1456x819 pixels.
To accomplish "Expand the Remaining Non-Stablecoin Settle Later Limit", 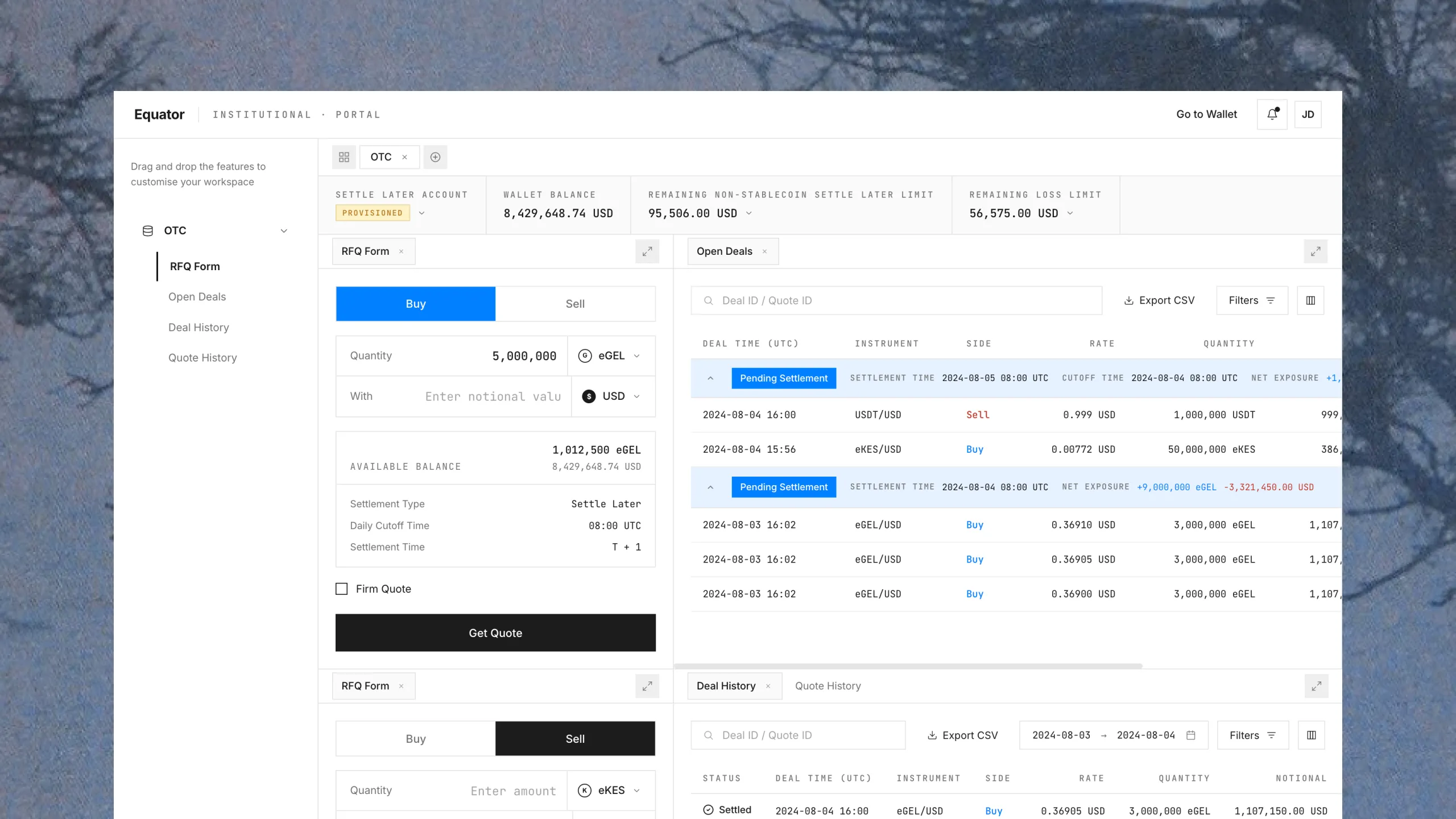I will click(x=748, y=213).
